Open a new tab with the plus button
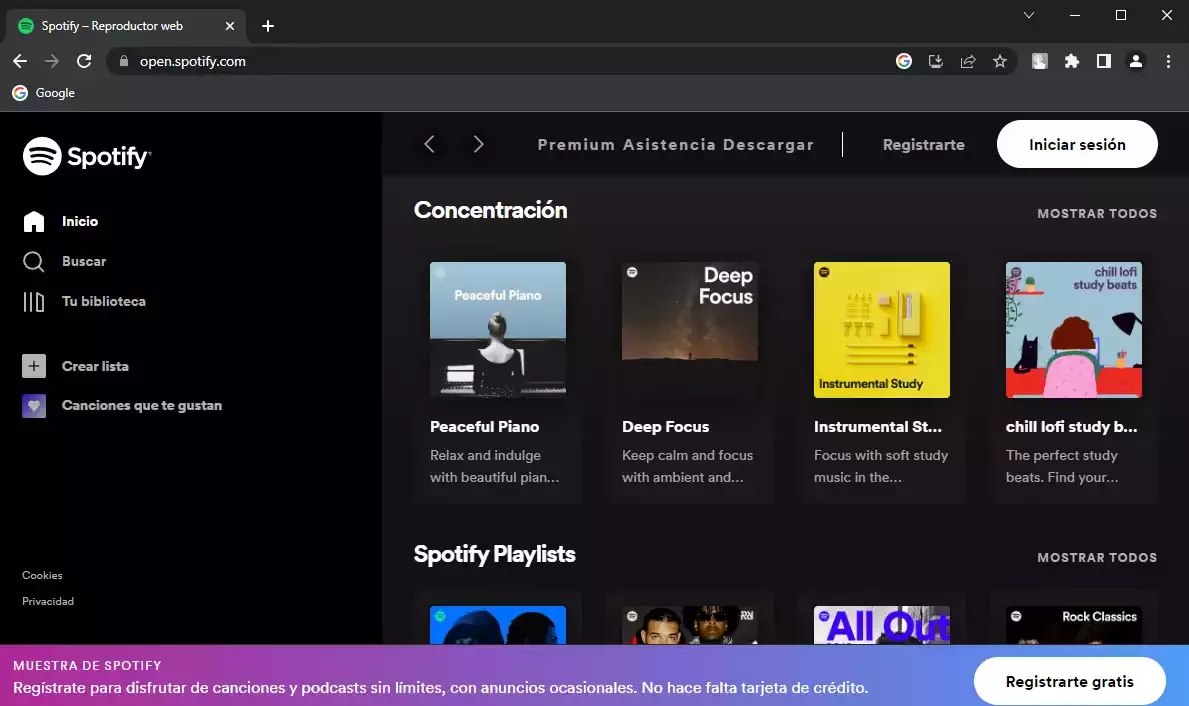This screenshot has width=1189, height=706. [268, 26]
